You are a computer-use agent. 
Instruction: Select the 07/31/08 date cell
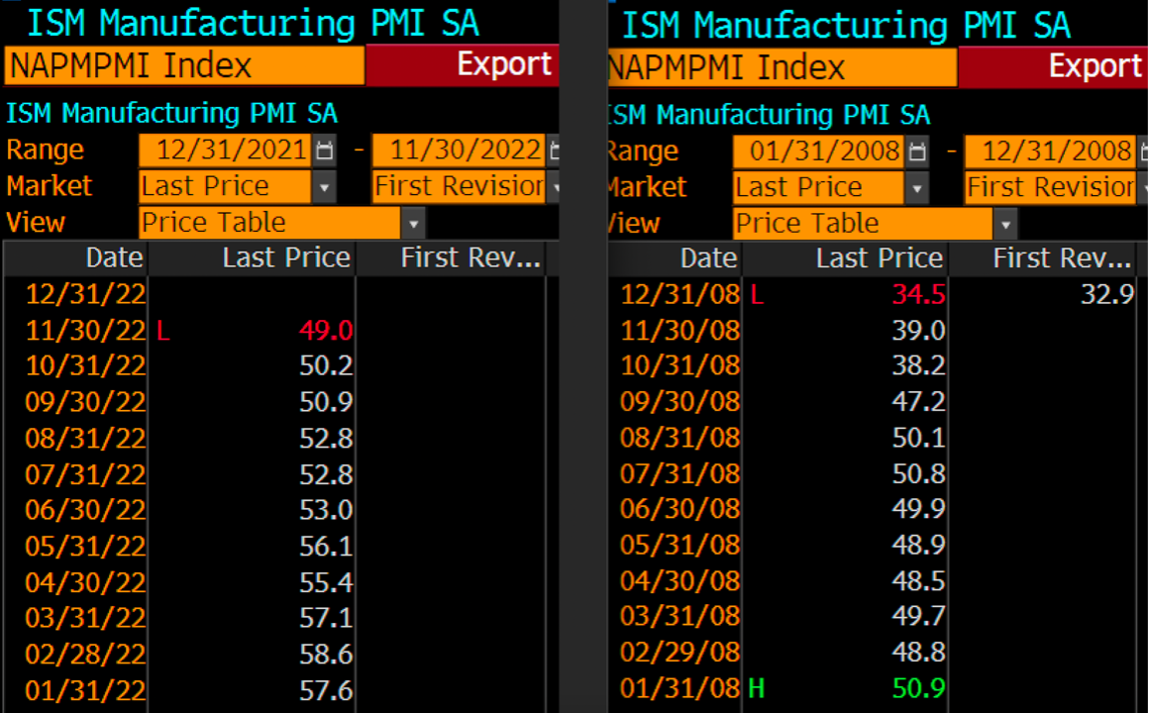tap(680, 474)
